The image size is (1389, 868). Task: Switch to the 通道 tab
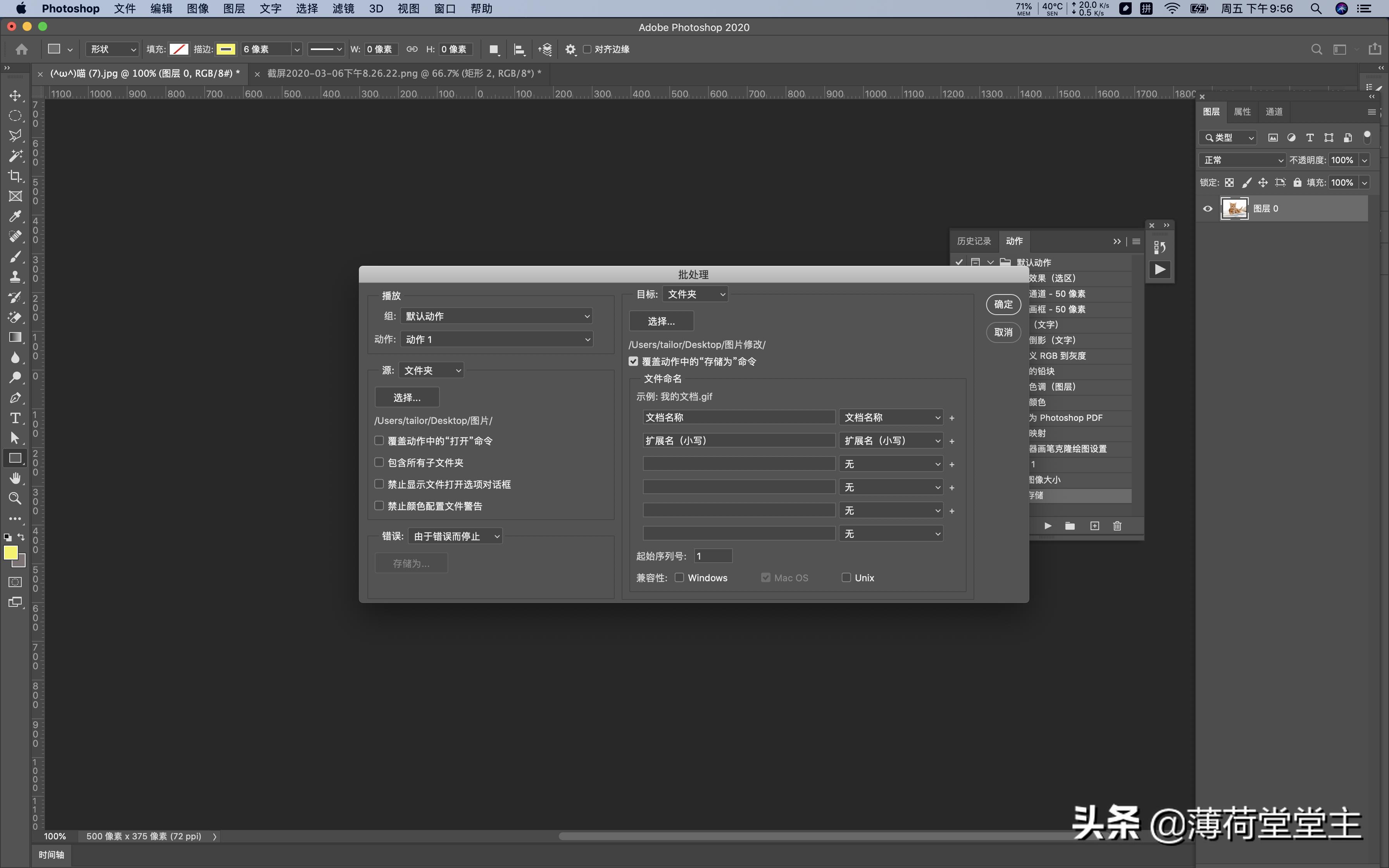click(1274, 112)
